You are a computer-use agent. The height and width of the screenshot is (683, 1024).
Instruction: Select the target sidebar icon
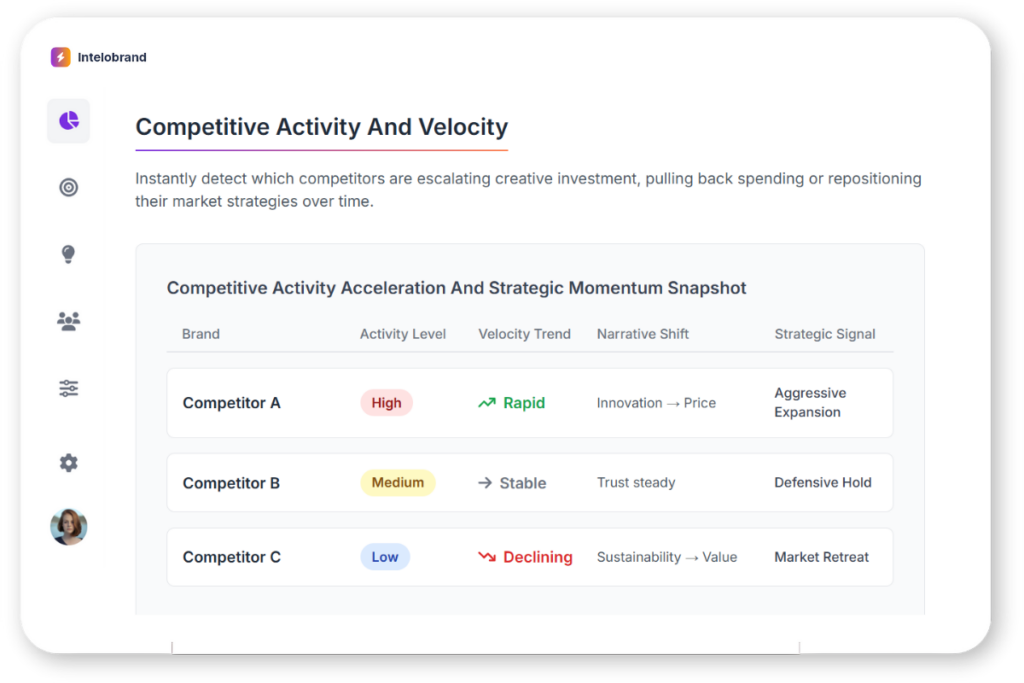pyautogui.click(x=68, y=187)
